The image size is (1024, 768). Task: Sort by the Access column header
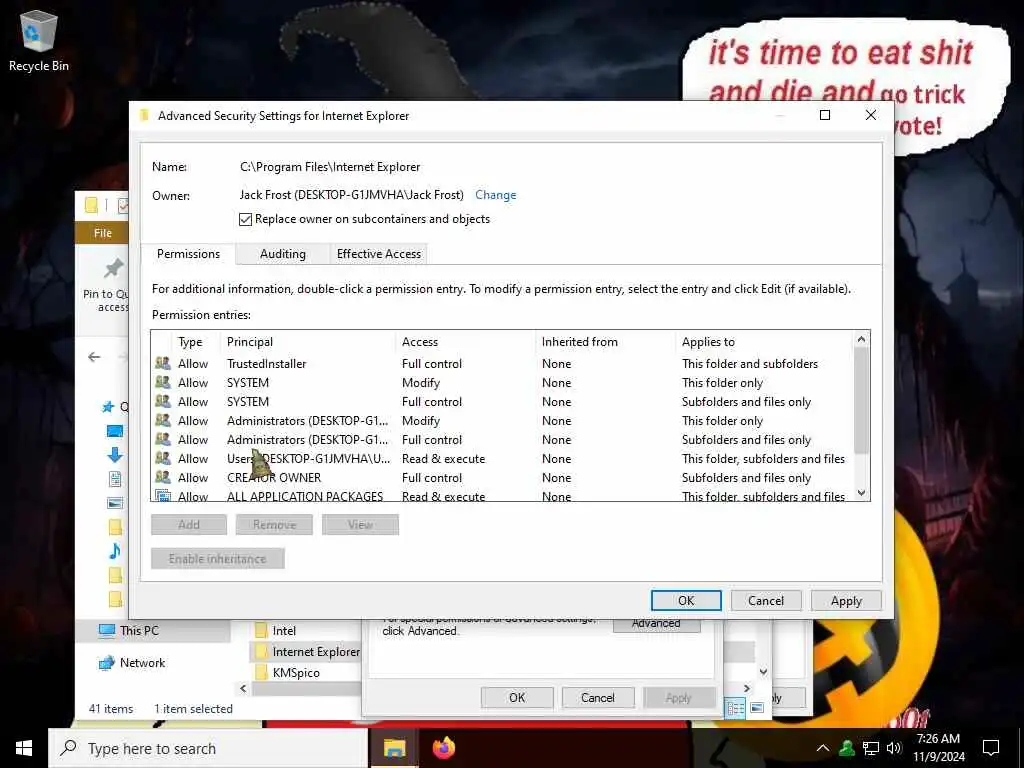click(466, 342)
